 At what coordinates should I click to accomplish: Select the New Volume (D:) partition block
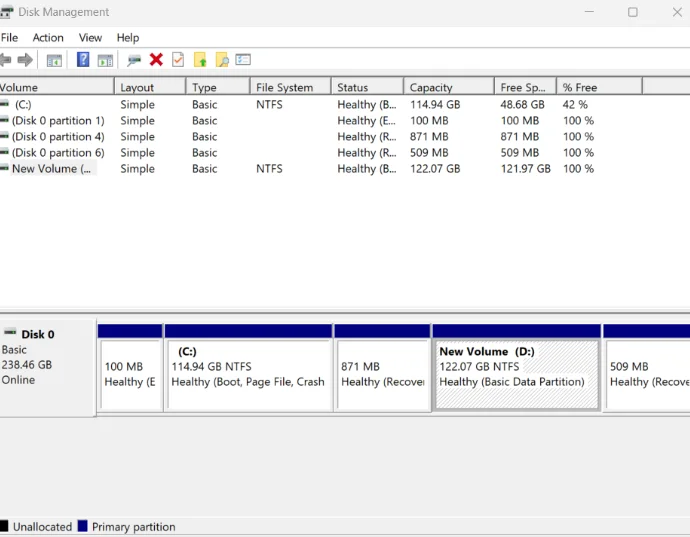[x=517, y=368]
